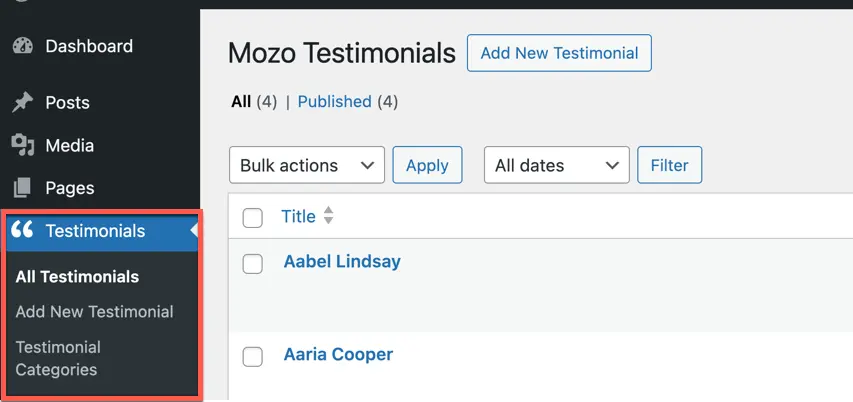Select the All Testimonials submenu item

point(77,277)
